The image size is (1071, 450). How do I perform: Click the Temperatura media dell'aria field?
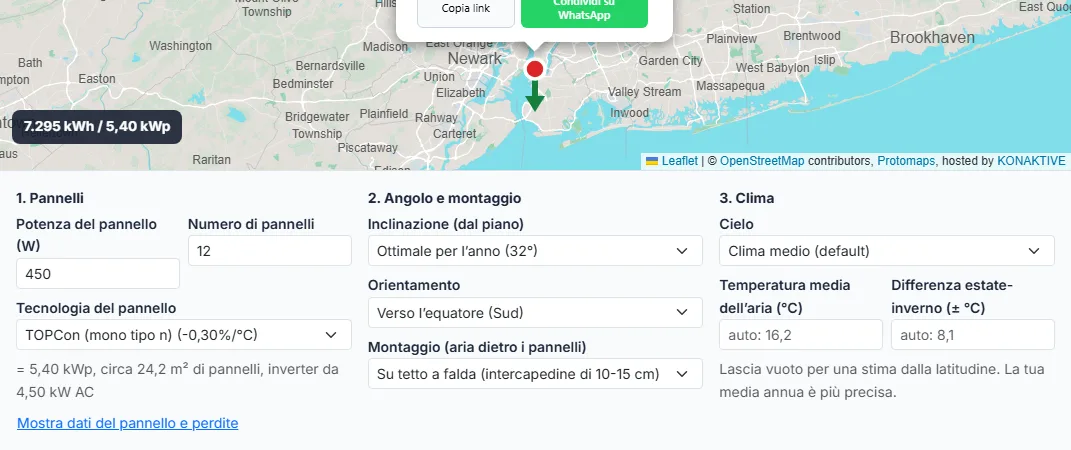pyautogui.click(x=801, y=335)
